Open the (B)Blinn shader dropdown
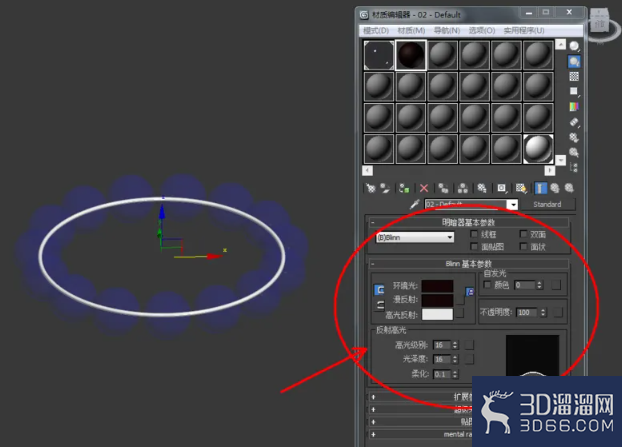622x447 pixels. click(415, 237)
